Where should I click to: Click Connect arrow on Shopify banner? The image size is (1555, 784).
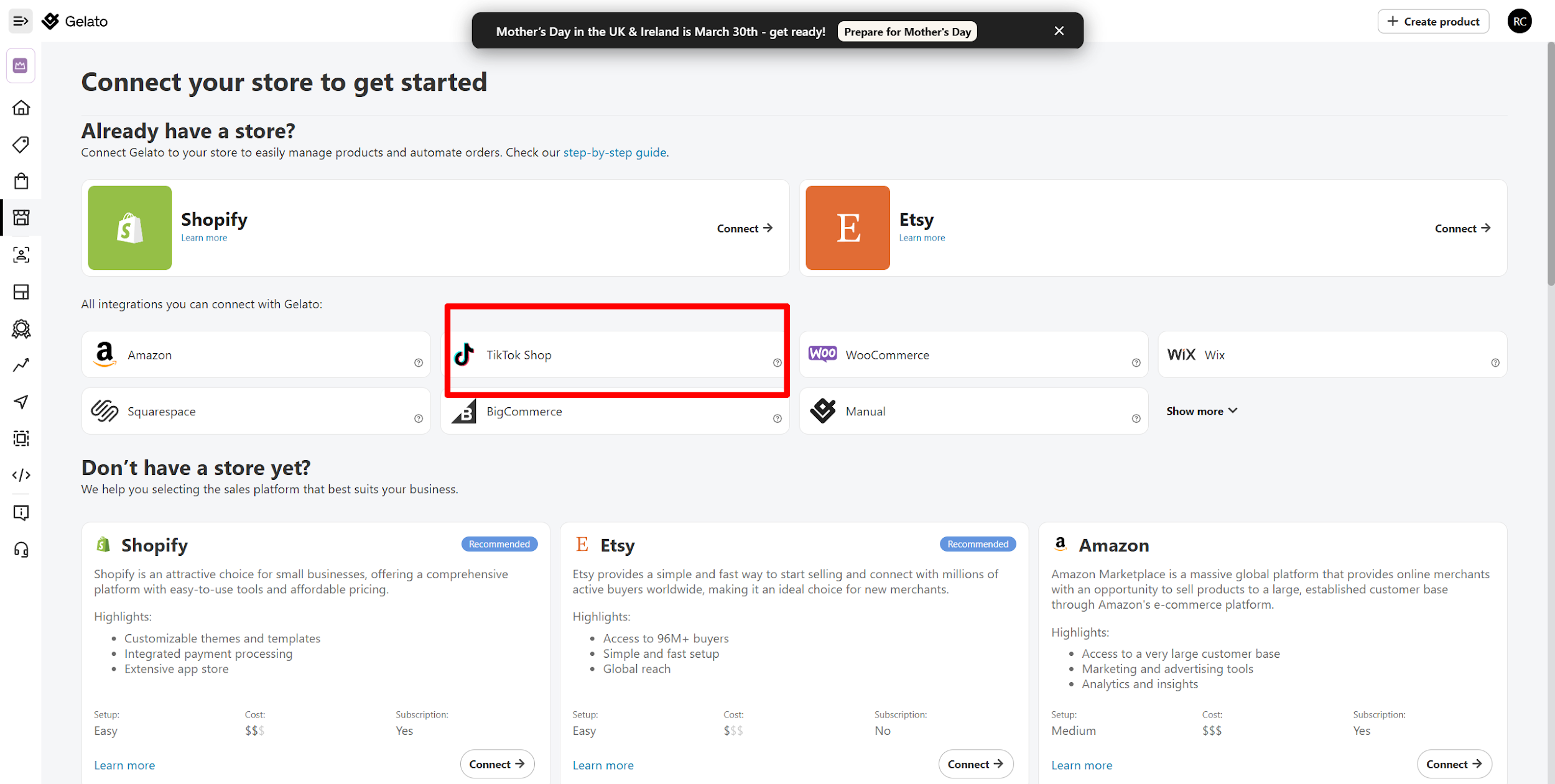pyautogui.click(x=745, y=228)
